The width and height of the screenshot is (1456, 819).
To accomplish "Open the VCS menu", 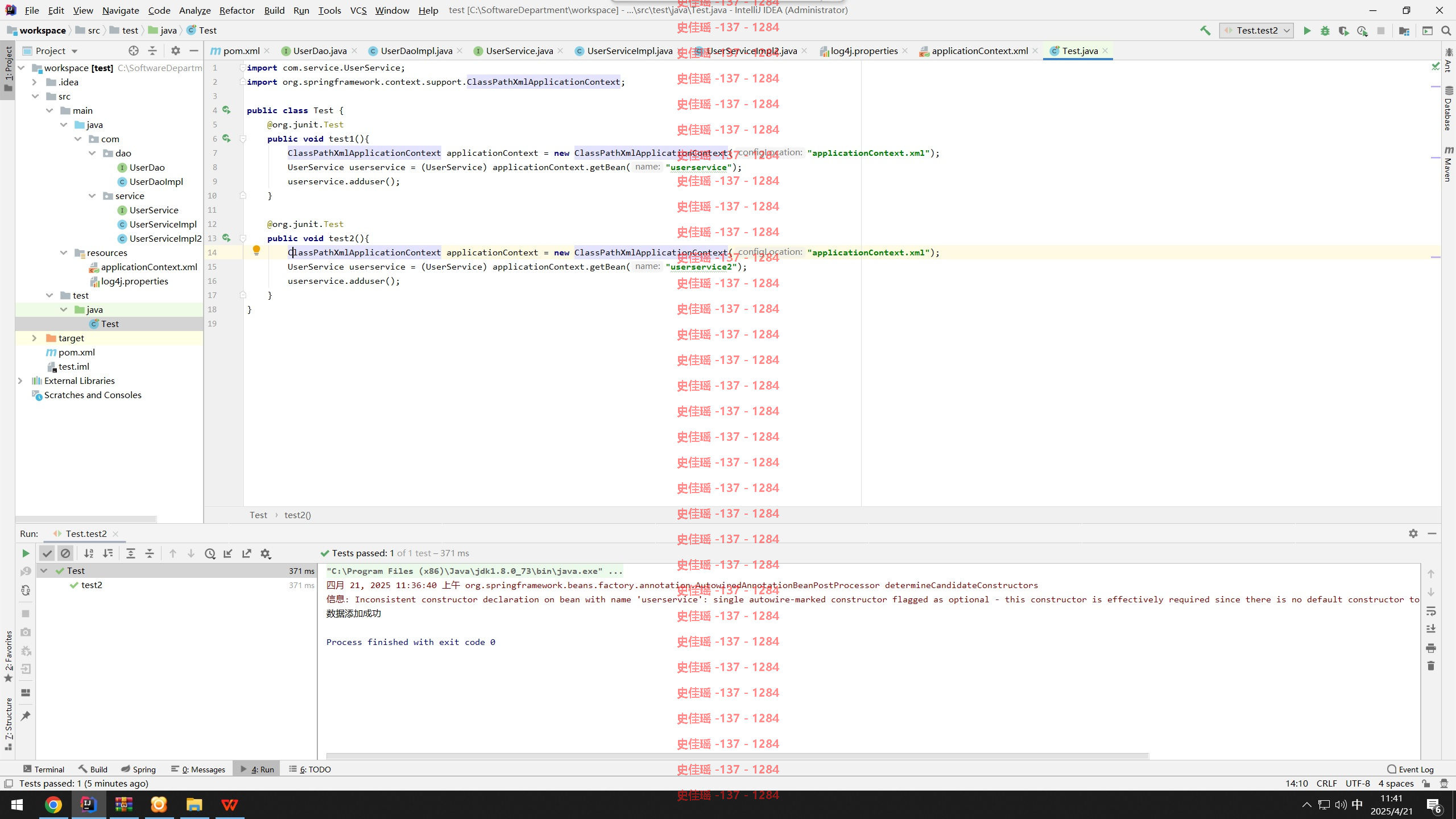I will tap(358, 10).
